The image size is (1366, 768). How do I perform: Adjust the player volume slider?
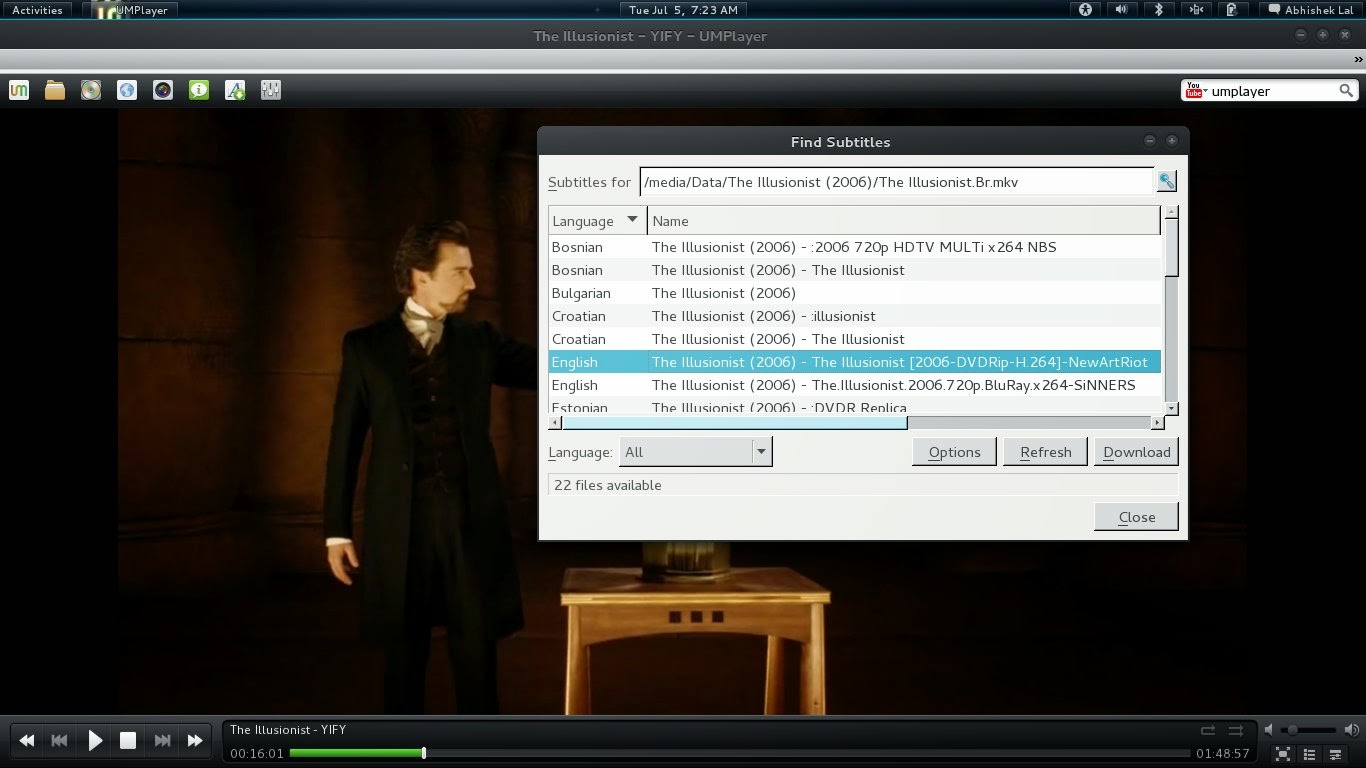click(x=1309, y=730)
